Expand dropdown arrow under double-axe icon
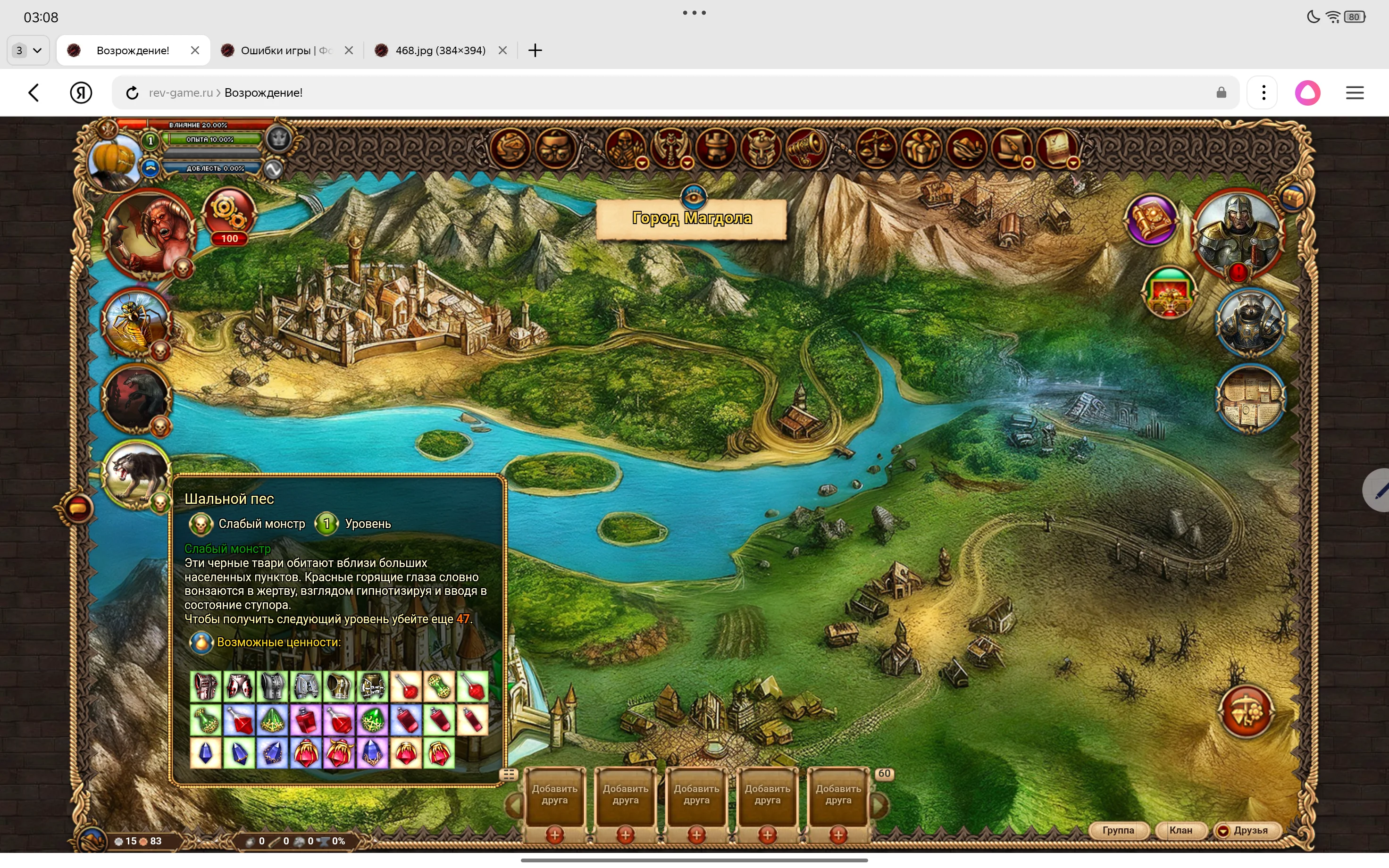This screenshot has width=1389, height=868. [x=687, y=164]
